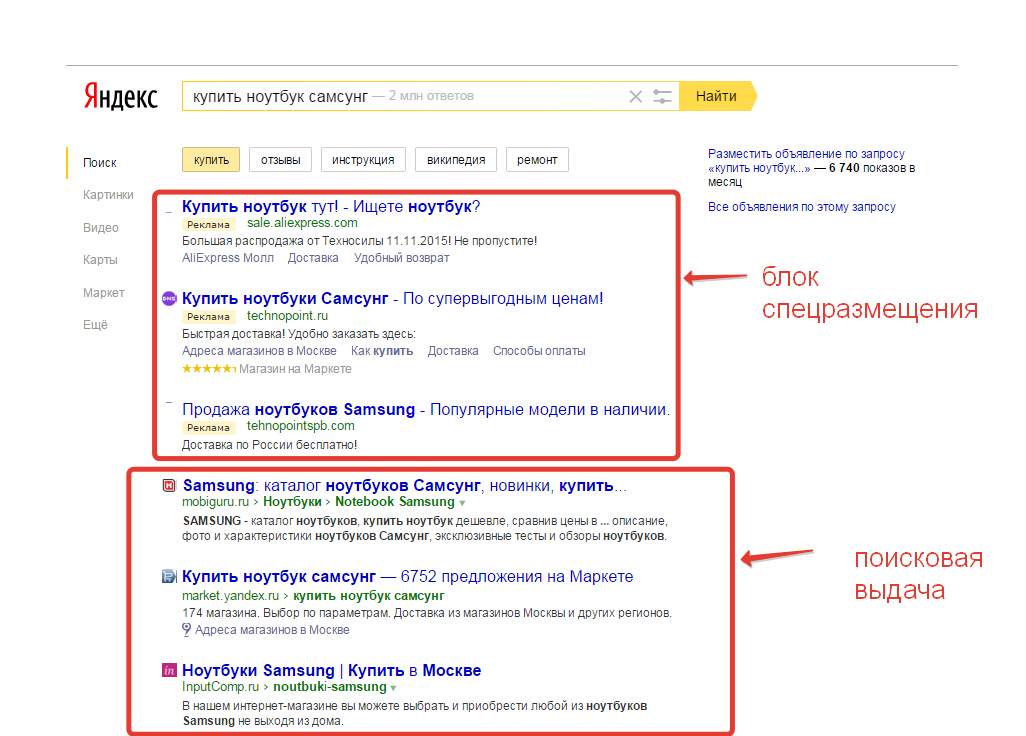Click the text 'Доставка по России бесплатно!'
Screen dimensions: 1026x736
coord(270,445)
